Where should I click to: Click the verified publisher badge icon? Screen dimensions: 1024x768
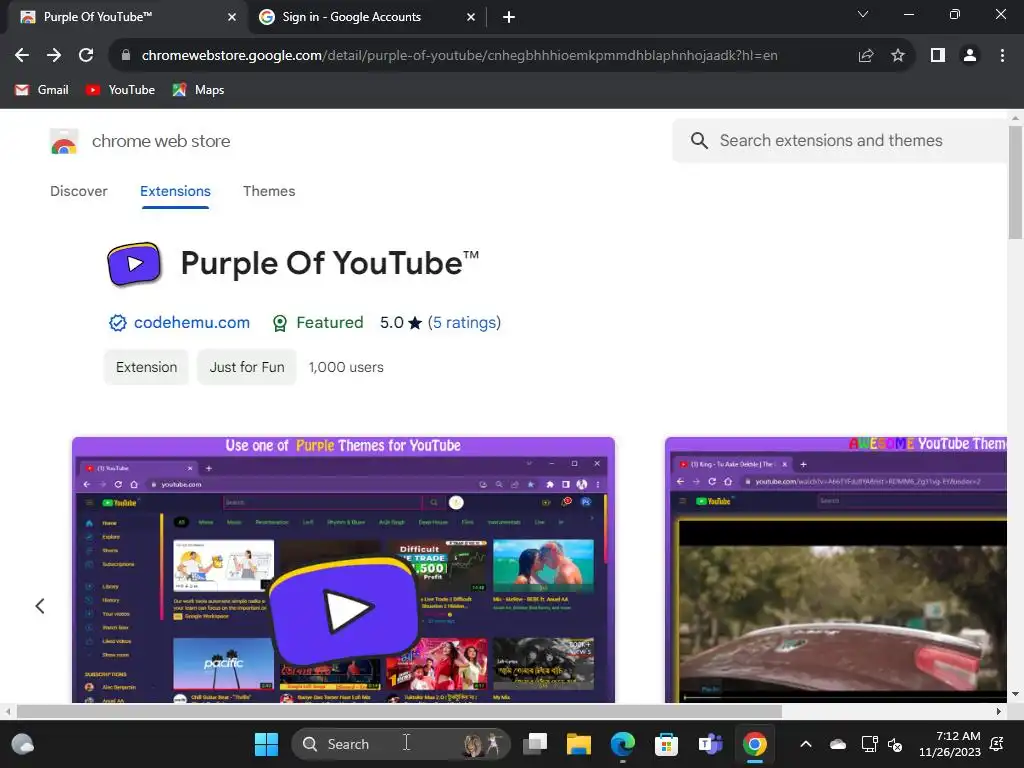click(118, 323)
